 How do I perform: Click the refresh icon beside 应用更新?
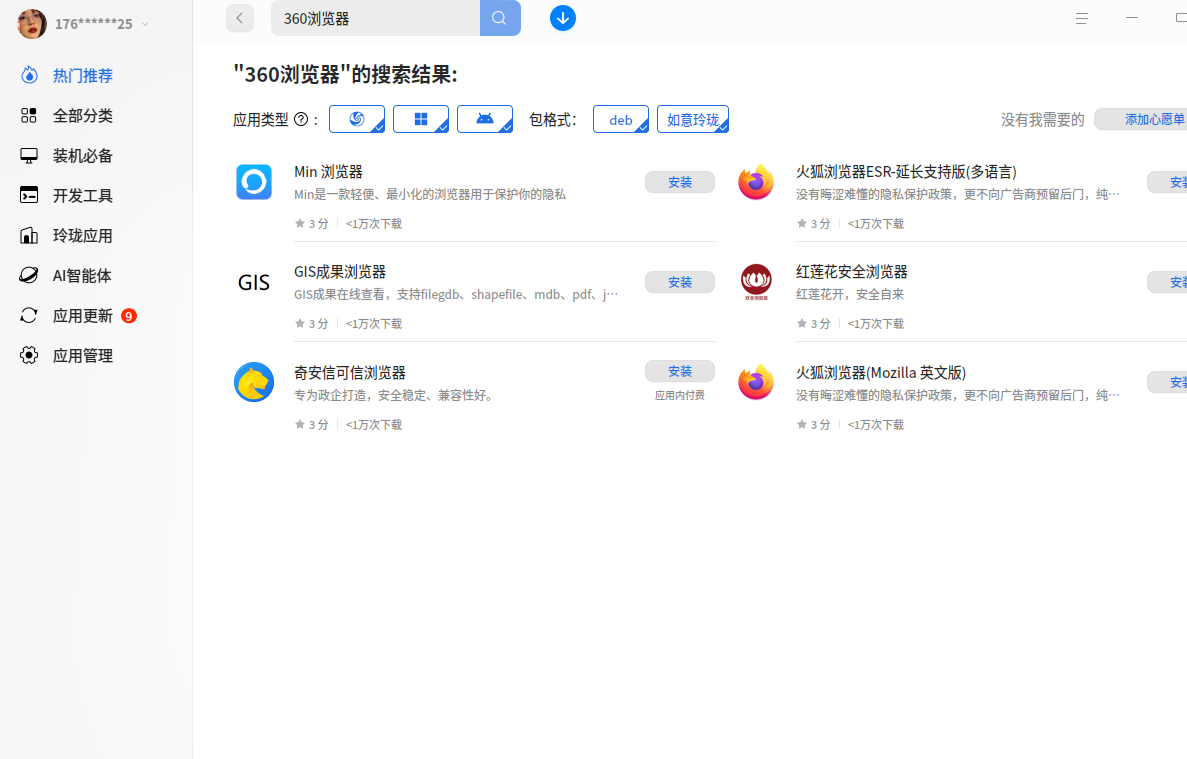click(29, 316)
